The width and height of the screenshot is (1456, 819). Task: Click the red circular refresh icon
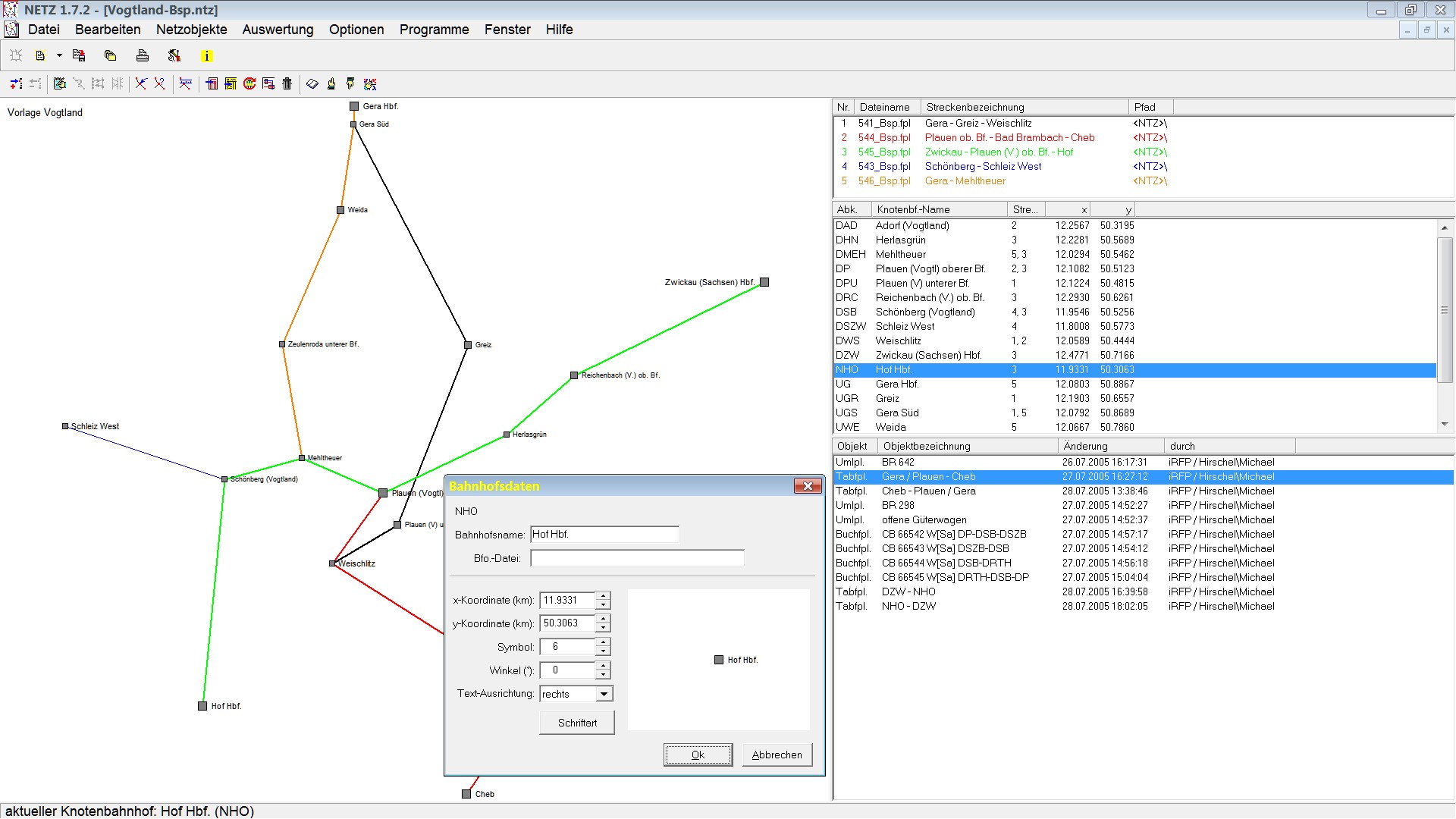point(249,84)
